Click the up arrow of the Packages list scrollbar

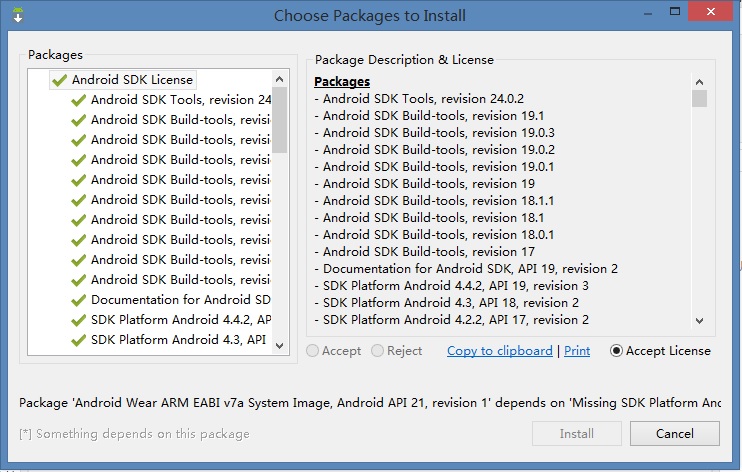[x=279, y=79]
